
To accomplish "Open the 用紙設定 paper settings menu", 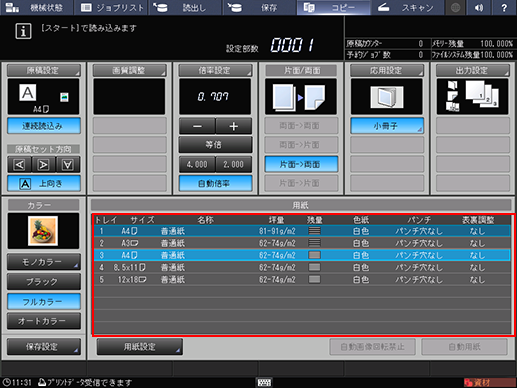I will [140, 347].
